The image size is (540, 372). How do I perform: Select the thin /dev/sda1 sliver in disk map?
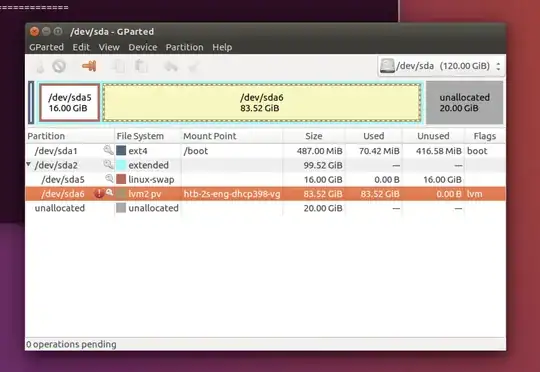(x=31, y=103)
